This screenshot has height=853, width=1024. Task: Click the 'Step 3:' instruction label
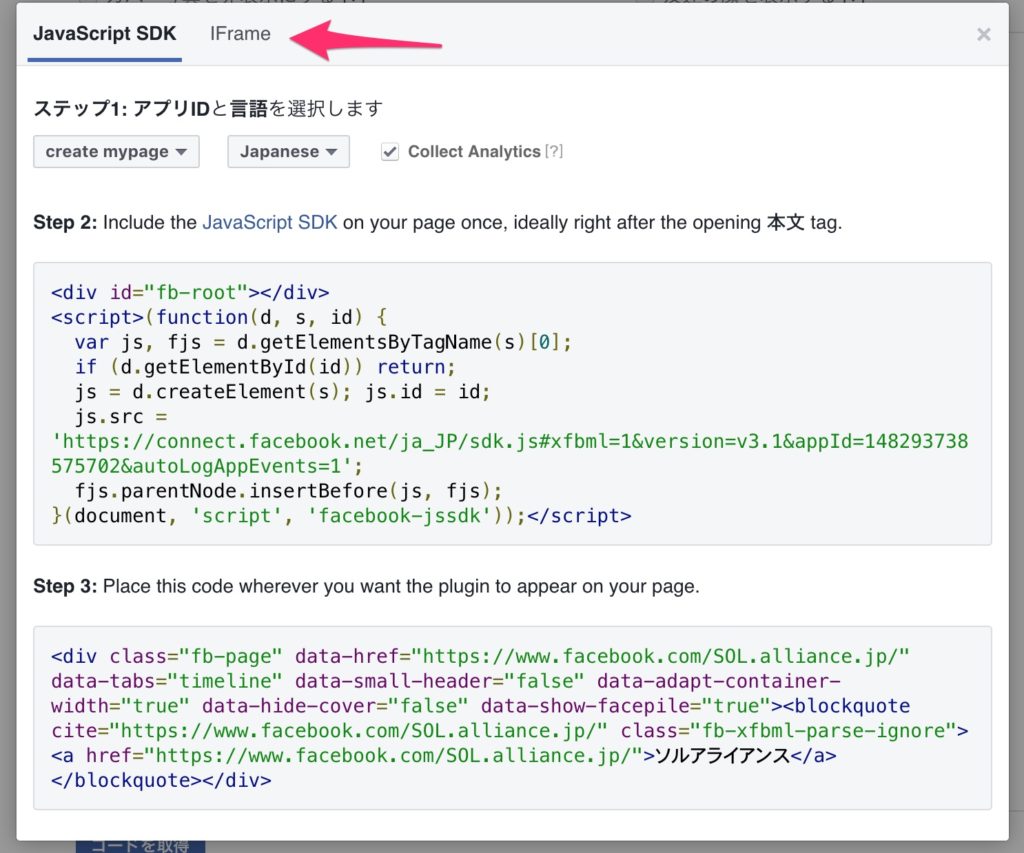click(x=65, y=587)
